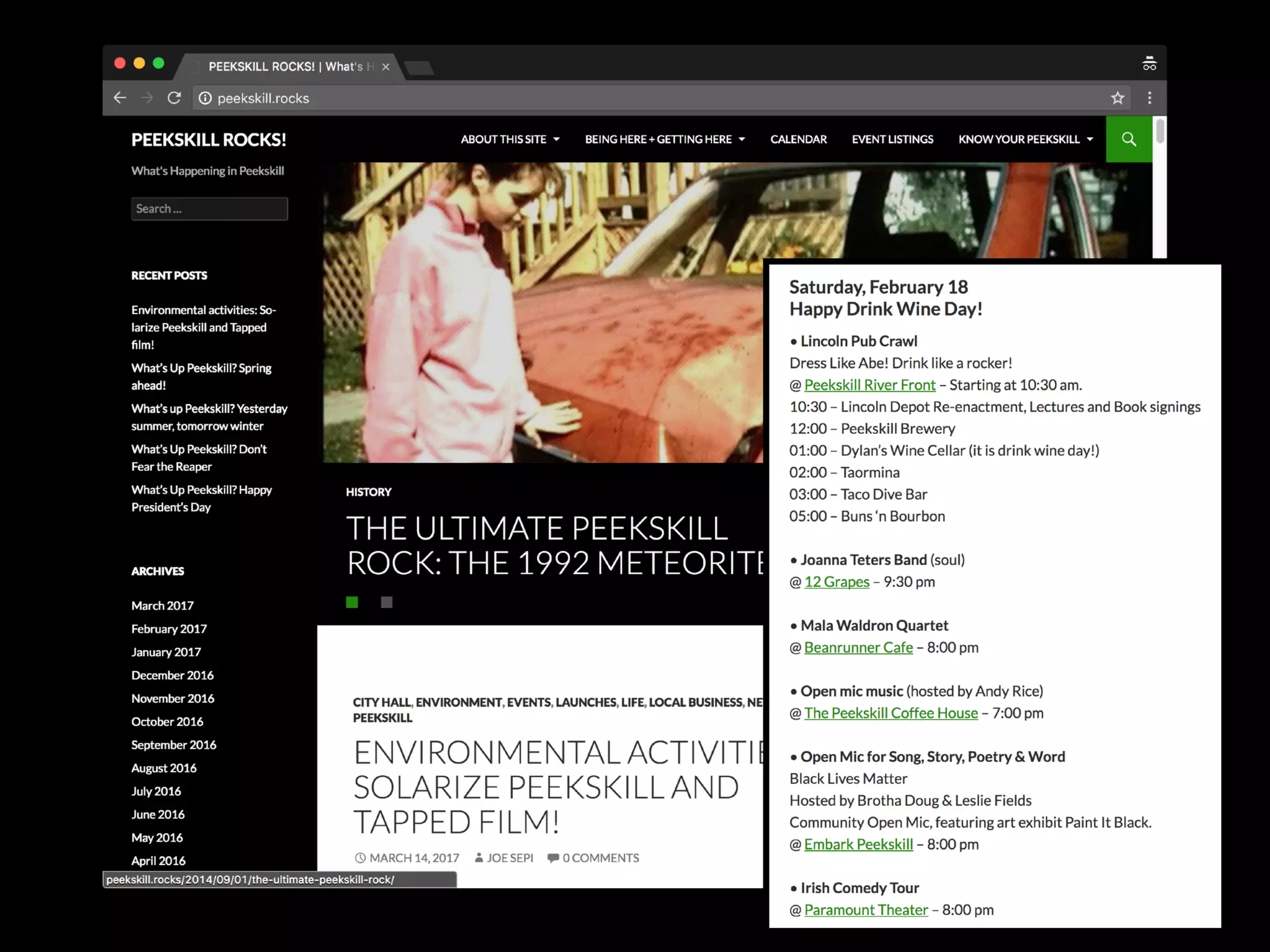
Task: Bookmark page with star icon
Action: [1117, 98]
